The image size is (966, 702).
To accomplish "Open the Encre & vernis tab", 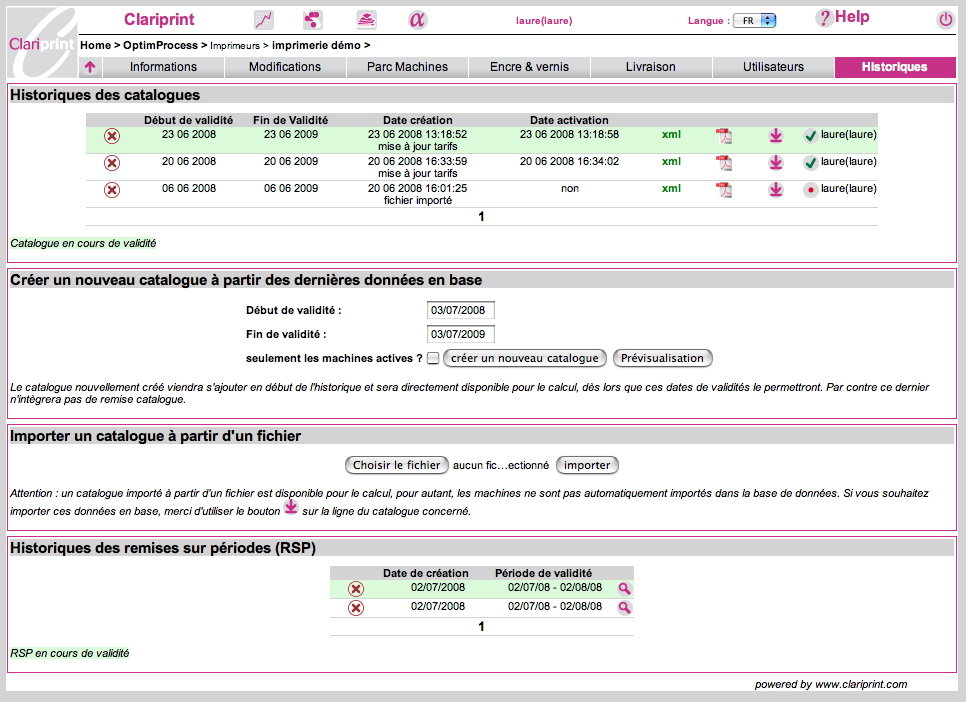I will [529, 67].
